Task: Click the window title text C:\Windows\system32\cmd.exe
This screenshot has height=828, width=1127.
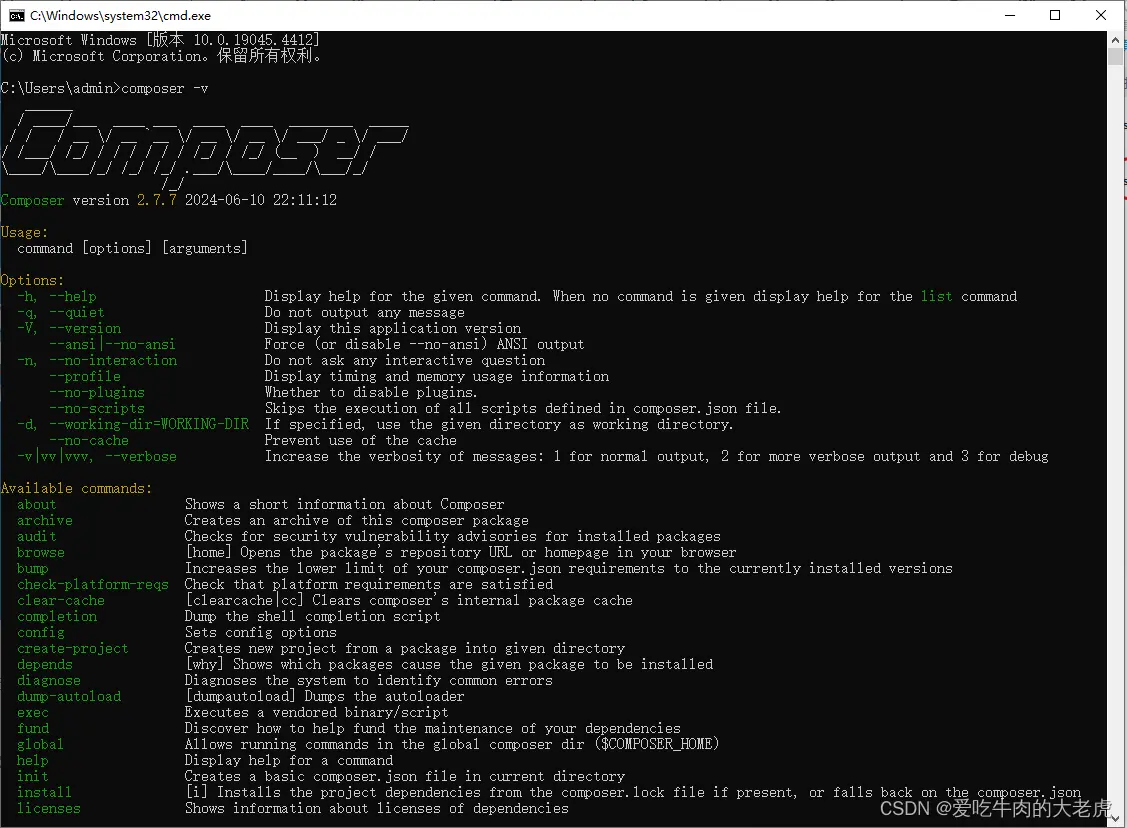Action: [120, 15]
